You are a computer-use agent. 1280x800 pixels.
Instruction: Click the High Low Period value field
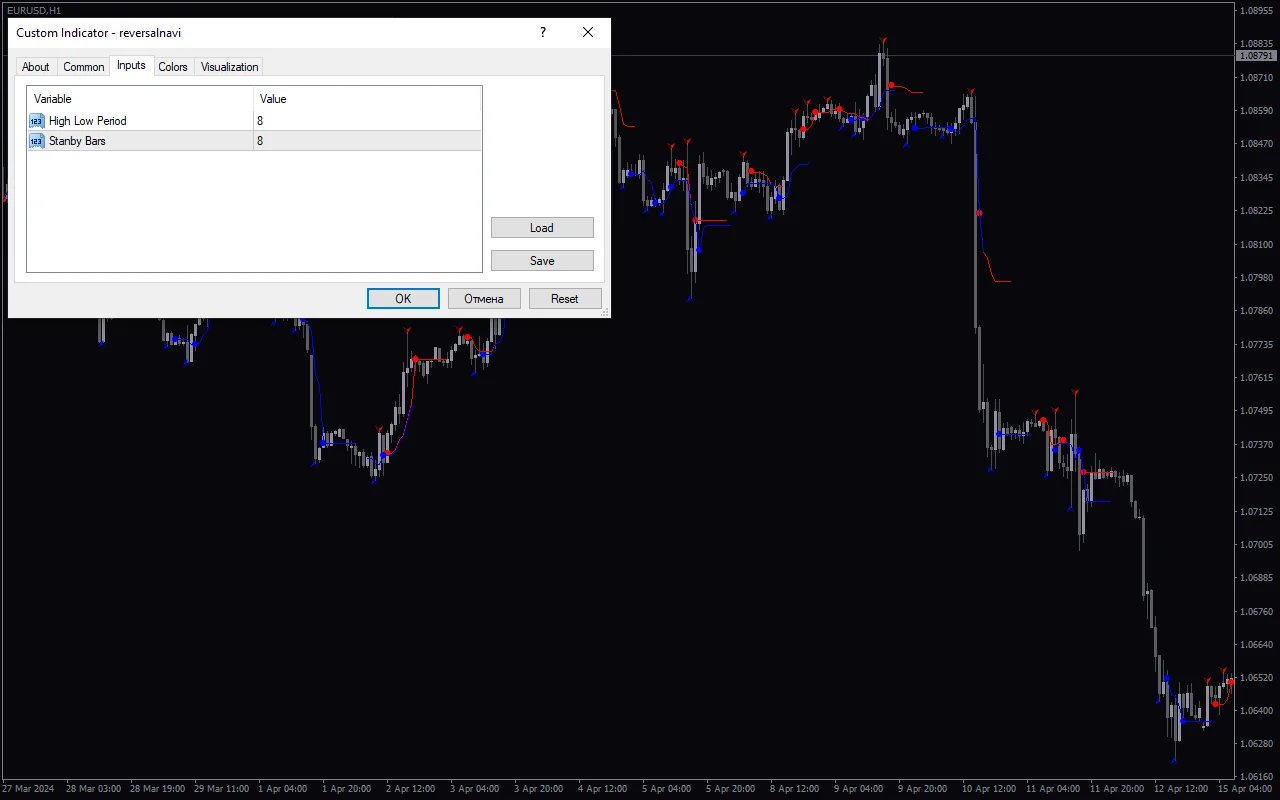tap(367, 120)
